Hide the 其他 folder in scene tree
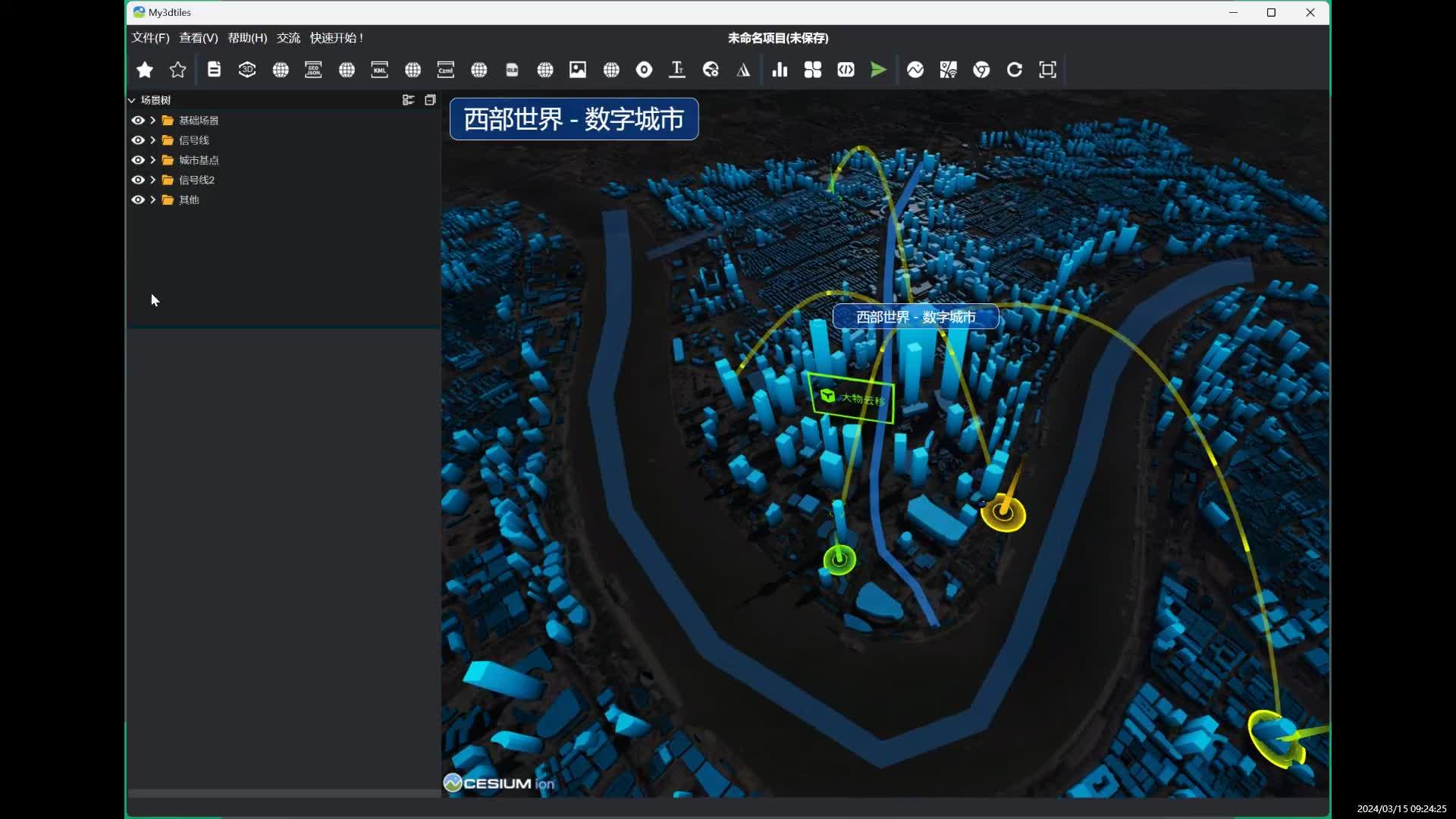Screen dimensions: 1456x819 139,199
